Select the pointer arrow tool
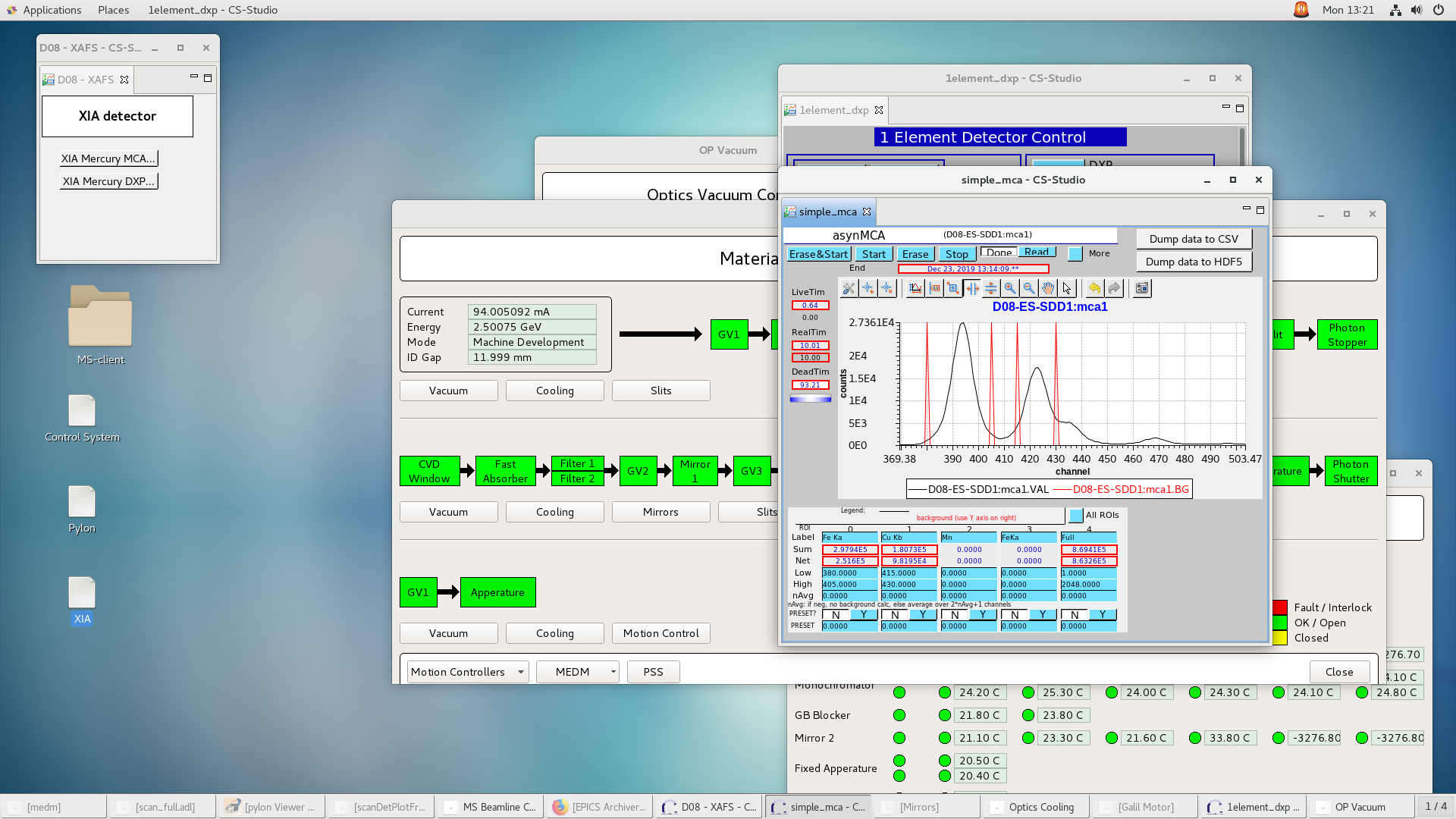 coord(1068,288)
